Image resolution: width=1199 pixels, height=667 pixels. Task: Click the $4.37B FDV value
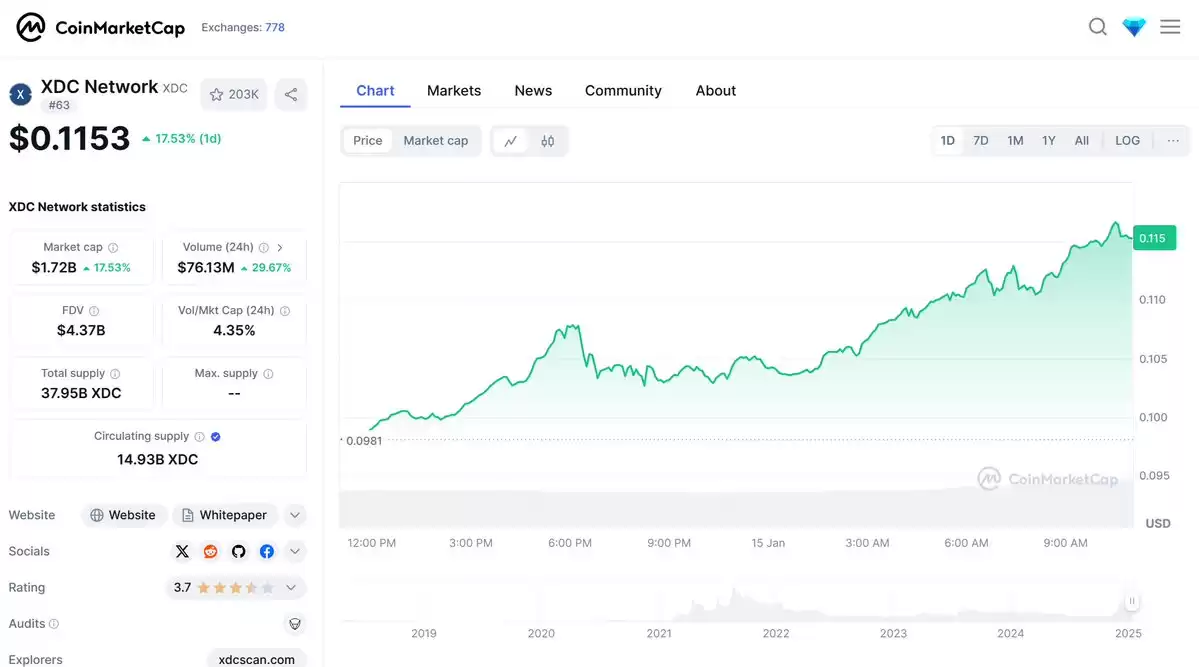pos(81,330)
